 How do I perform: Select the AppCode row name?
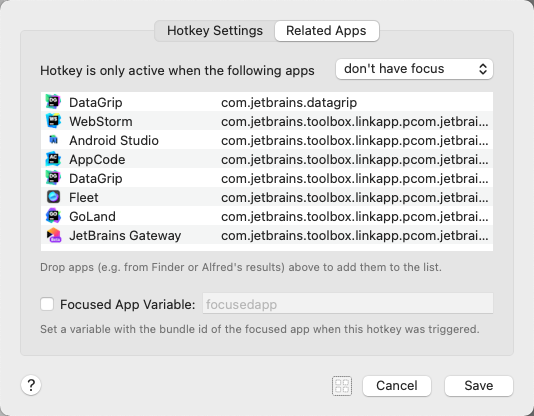pyautogui.click(x=97, y=160)
